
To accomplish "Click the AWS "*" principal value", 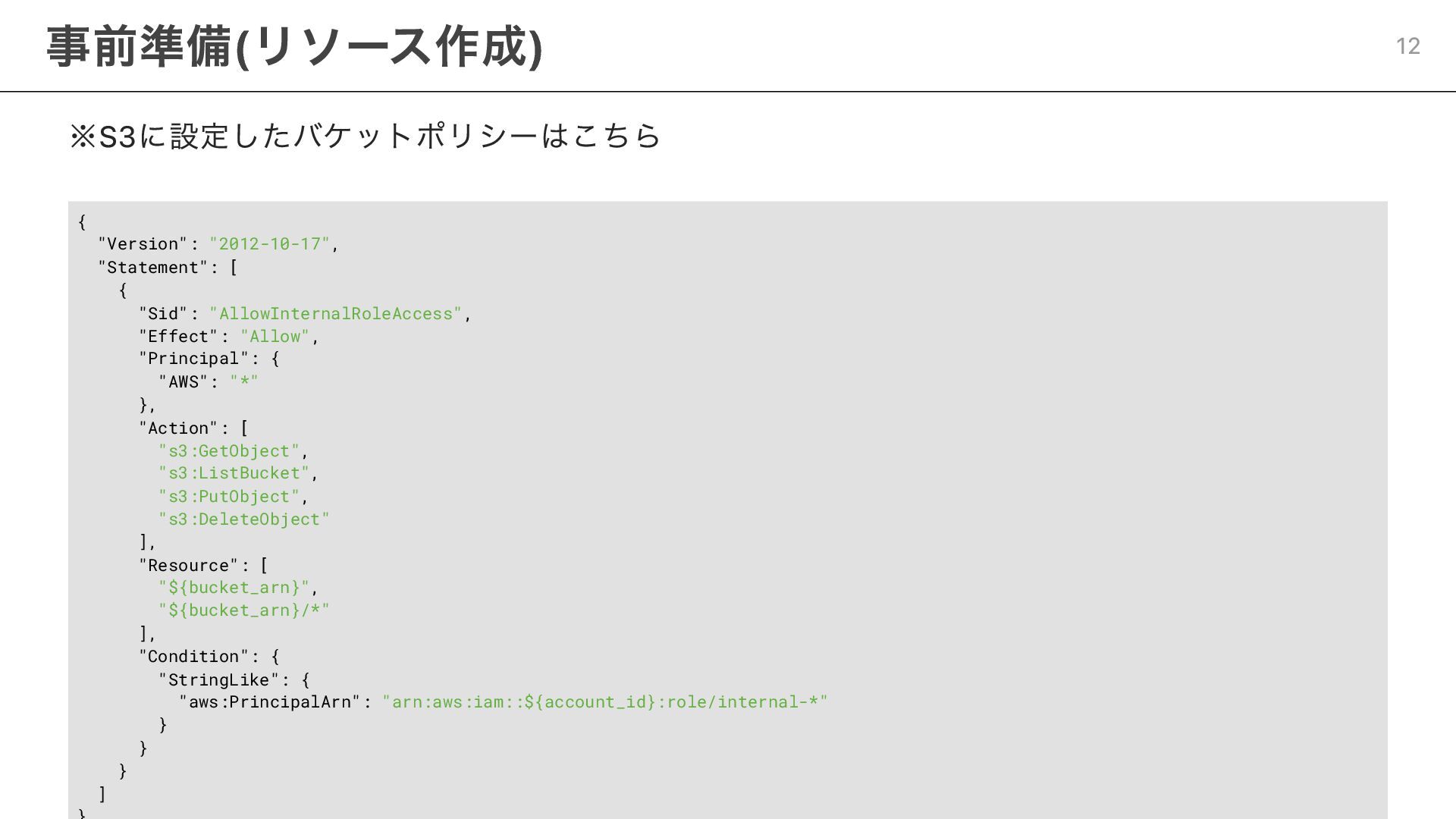I will (244, 382).
